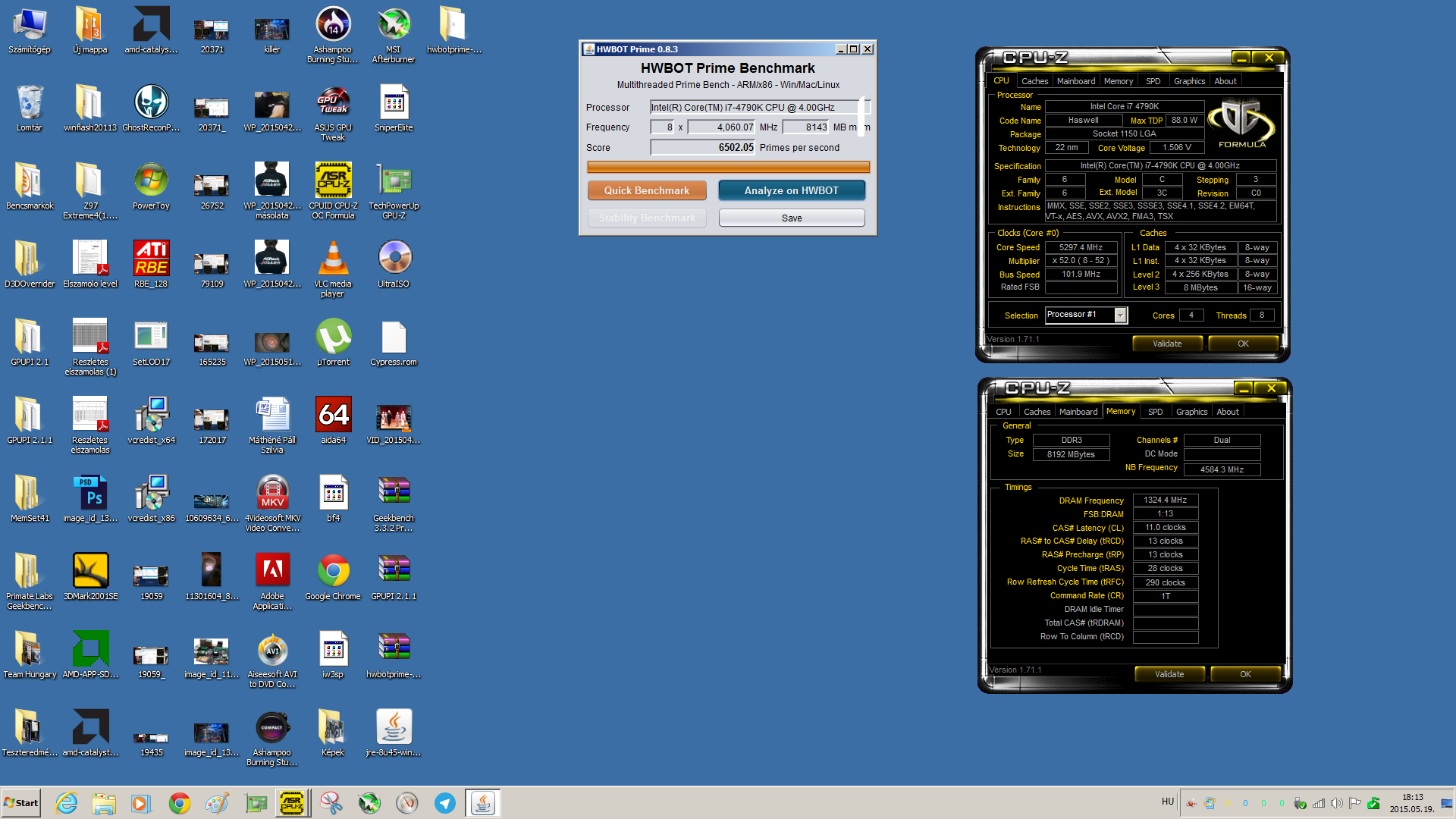Open Memory tab in upper CPU-Z window

[x=1119, y=81]
